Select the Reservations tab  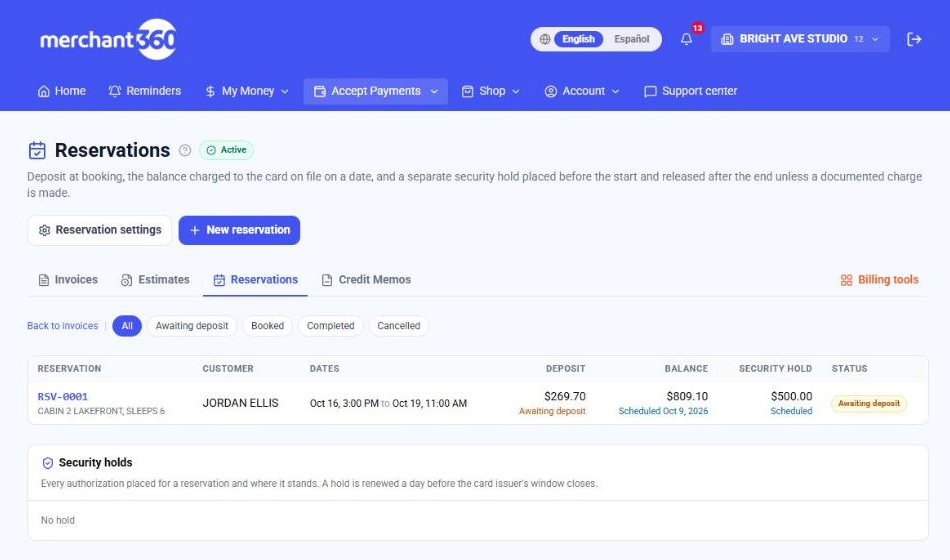coord(255,280)
